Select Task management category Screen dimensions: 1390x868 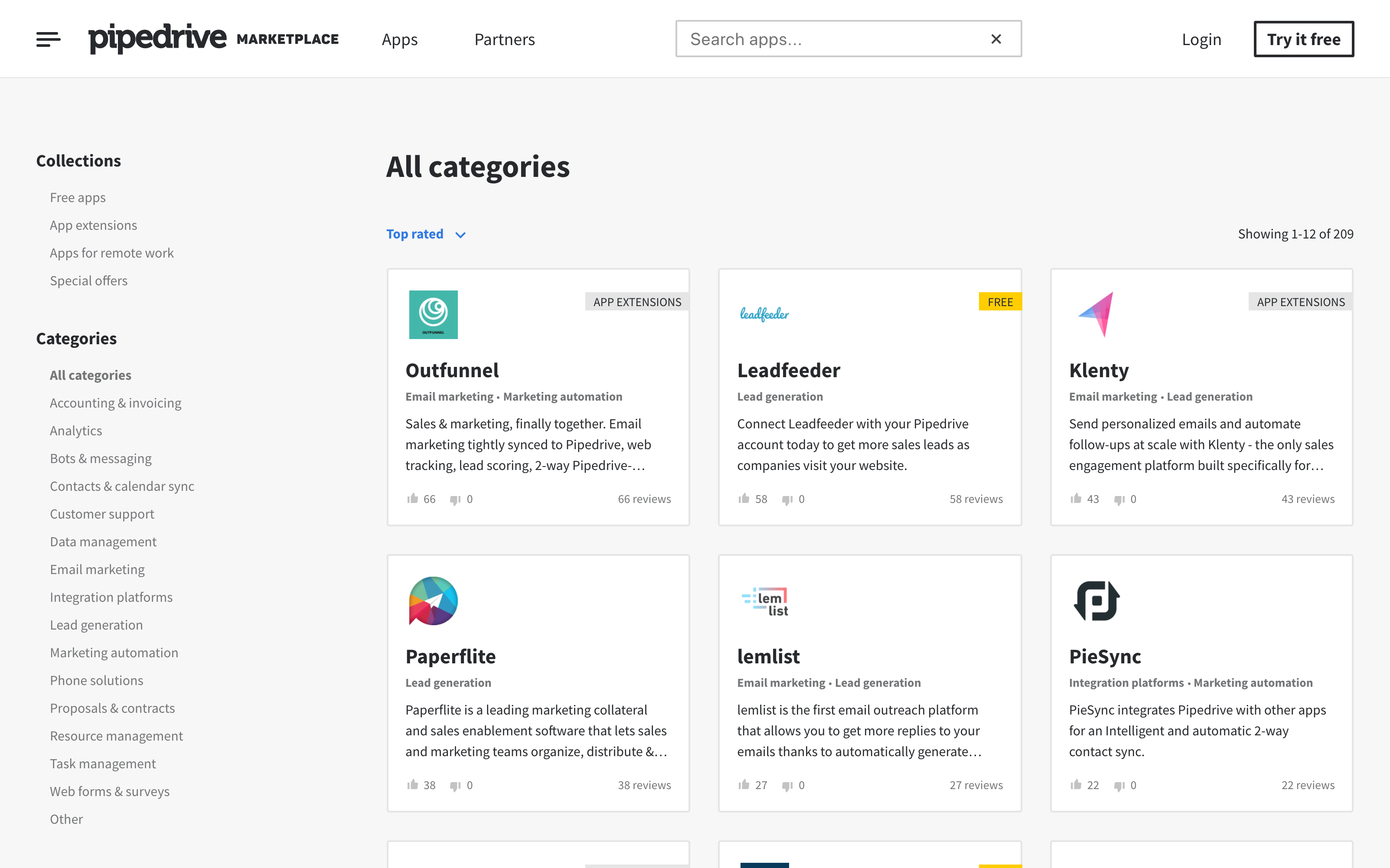[x=103, y=764]
